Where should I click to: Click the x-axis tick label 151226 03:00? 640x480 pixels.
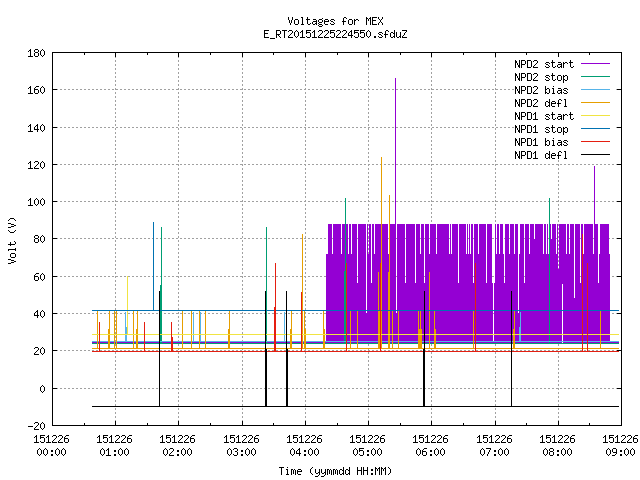click(241, 446)
